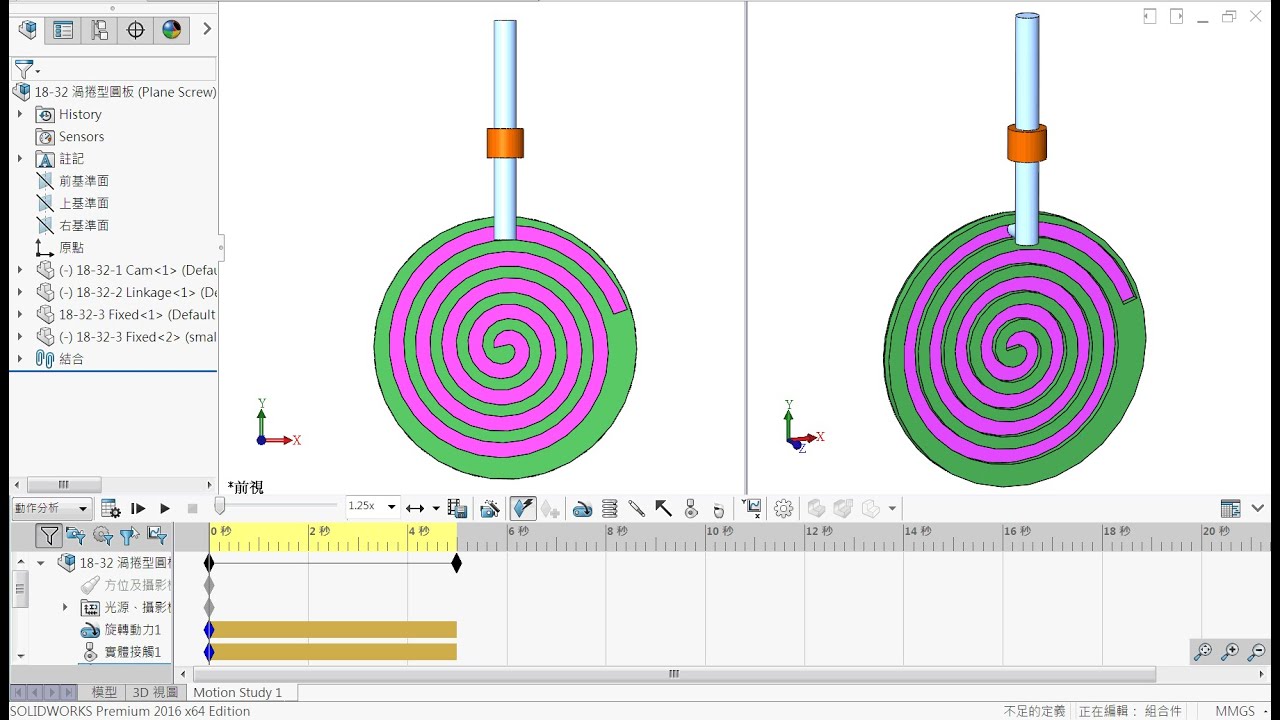Click the playback time slider handle

pos(219,507)
